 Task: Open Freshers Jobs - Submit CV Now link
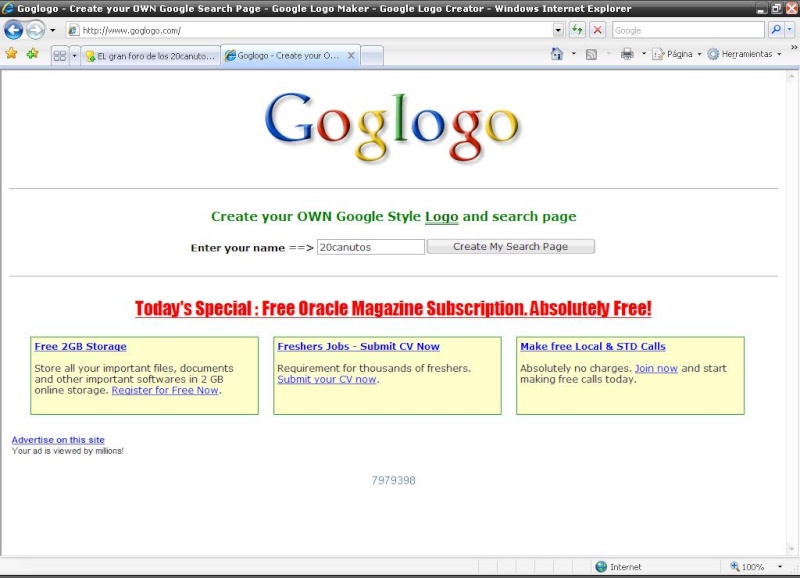tap(358, 346)
